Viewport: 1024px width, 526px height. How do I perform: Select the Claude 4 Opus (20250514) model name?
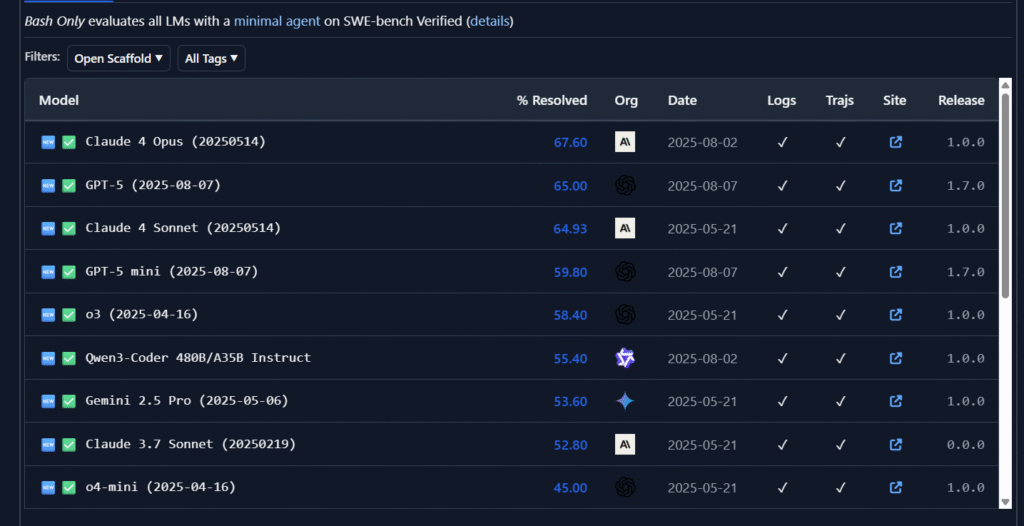point(176,141)
